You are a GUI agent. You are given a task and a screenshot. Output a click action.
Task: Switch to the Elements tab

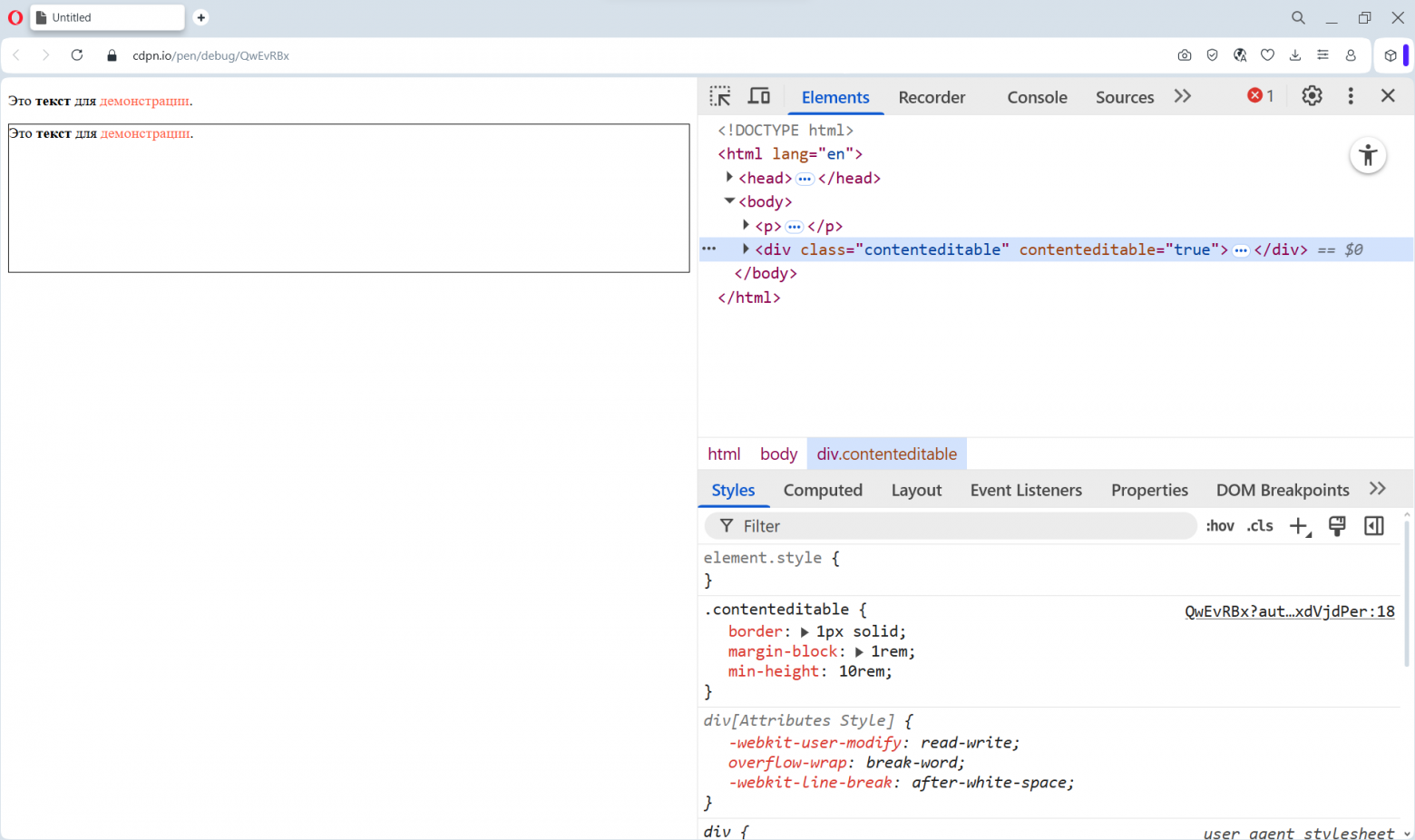[x=835, y=97]
